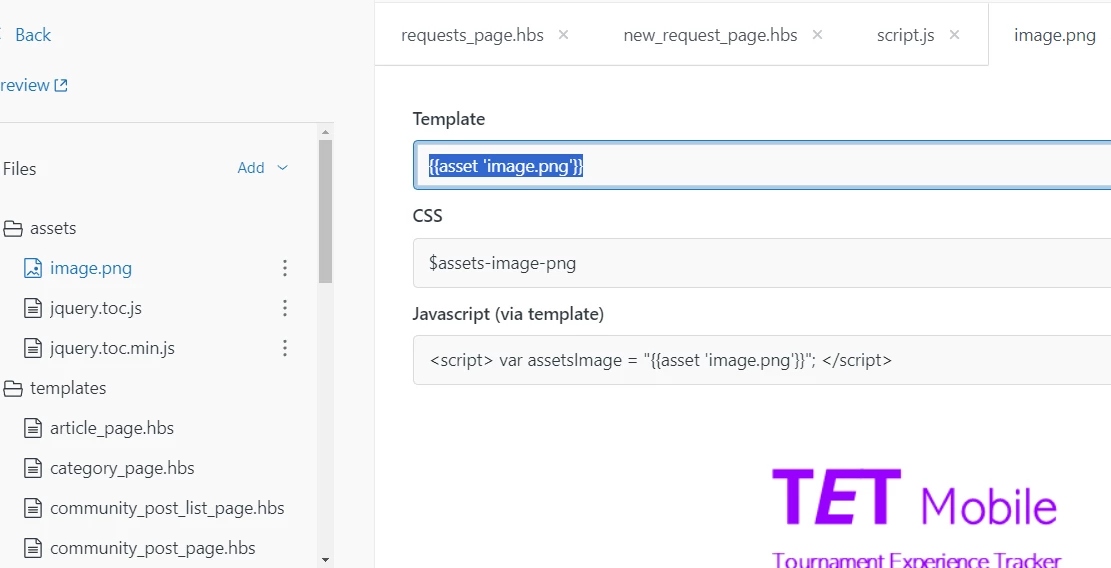The height and width of the screenshot is (568, 1111).
Task: Click the file list scrollbar up arrow
Action: pyautogui.click(x=325, y=132)
